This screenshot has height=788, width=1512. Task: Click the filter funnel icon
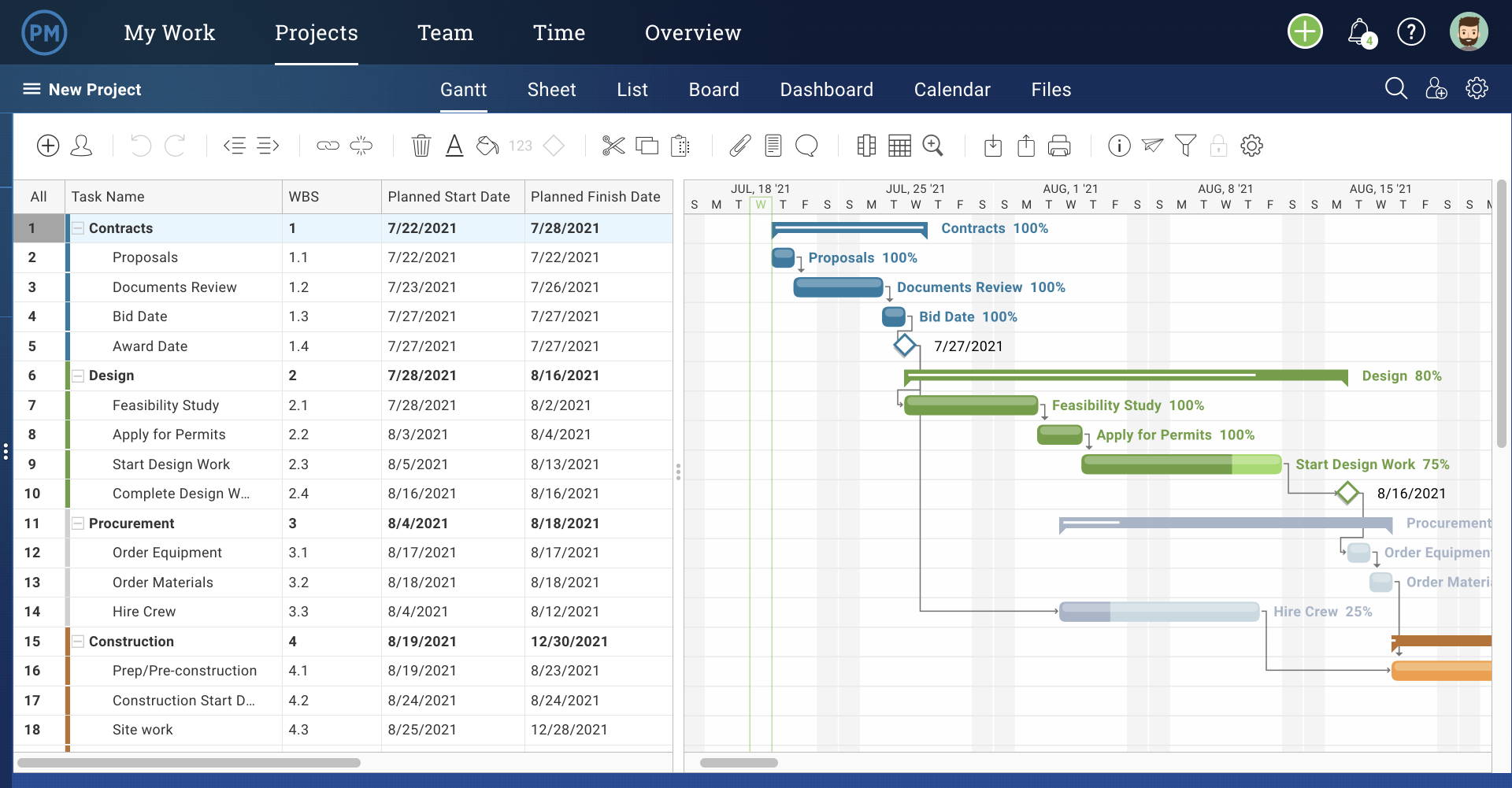tap(1185, 146)
